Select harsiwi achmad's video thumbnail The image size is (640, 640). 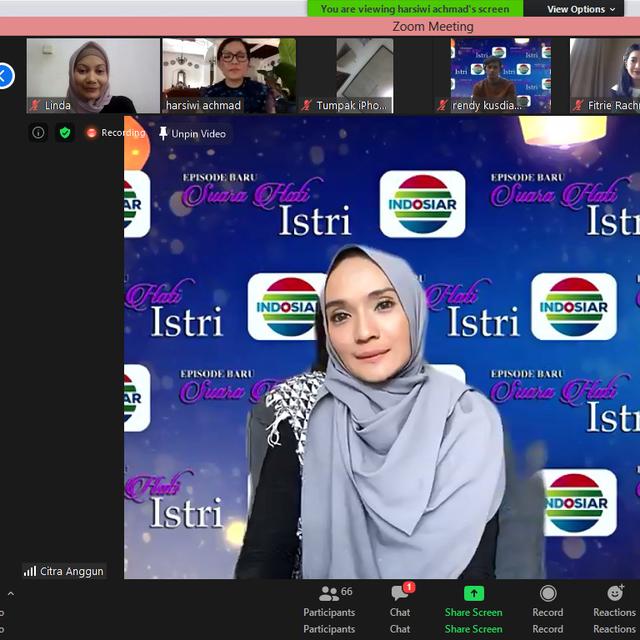click(229, 76)
